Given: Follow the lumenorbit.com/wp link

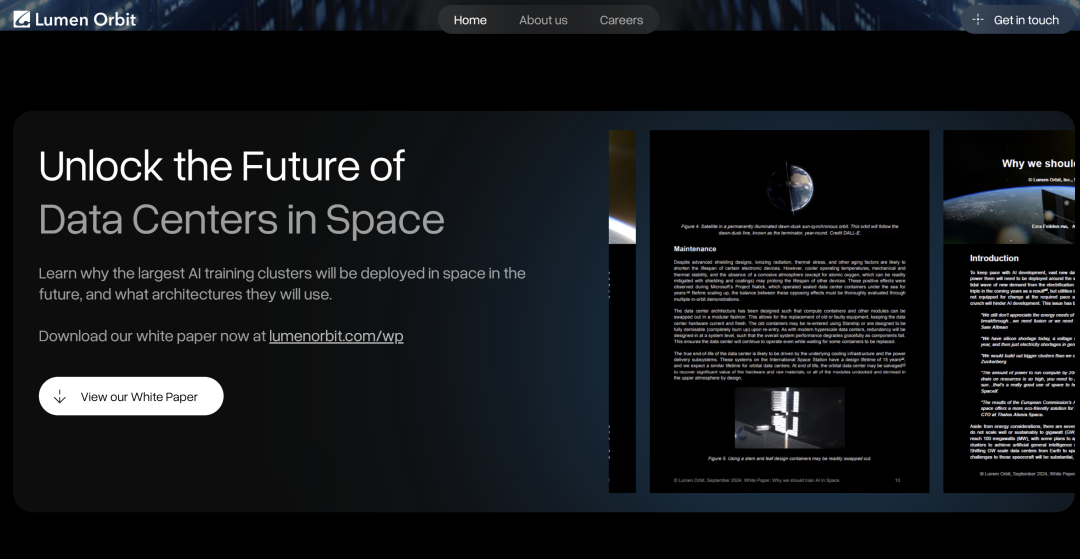Looking at the screenshot, I should click(x=336, y=336).
